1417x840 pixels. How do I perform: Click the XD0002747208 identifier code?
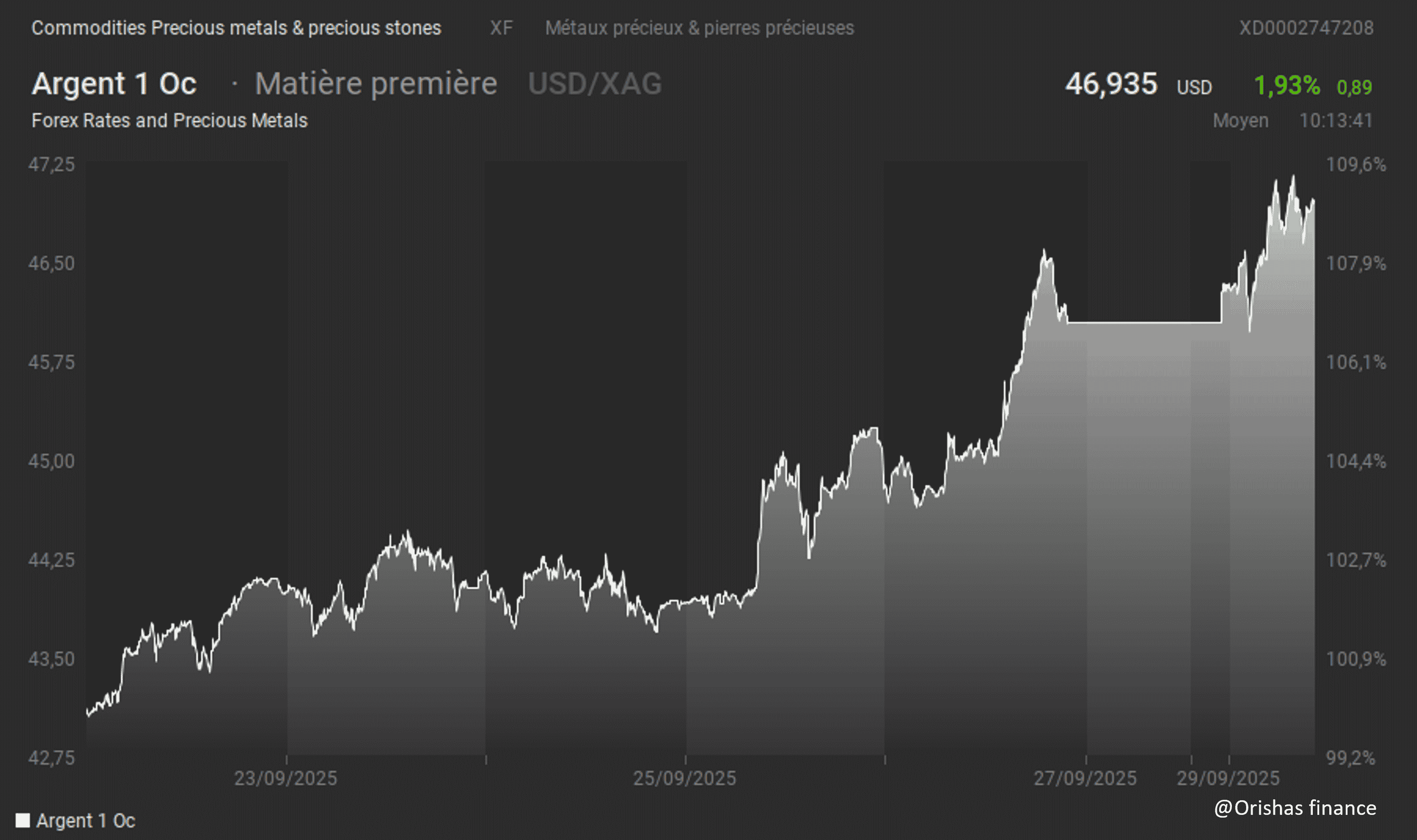pos(1306,28)
